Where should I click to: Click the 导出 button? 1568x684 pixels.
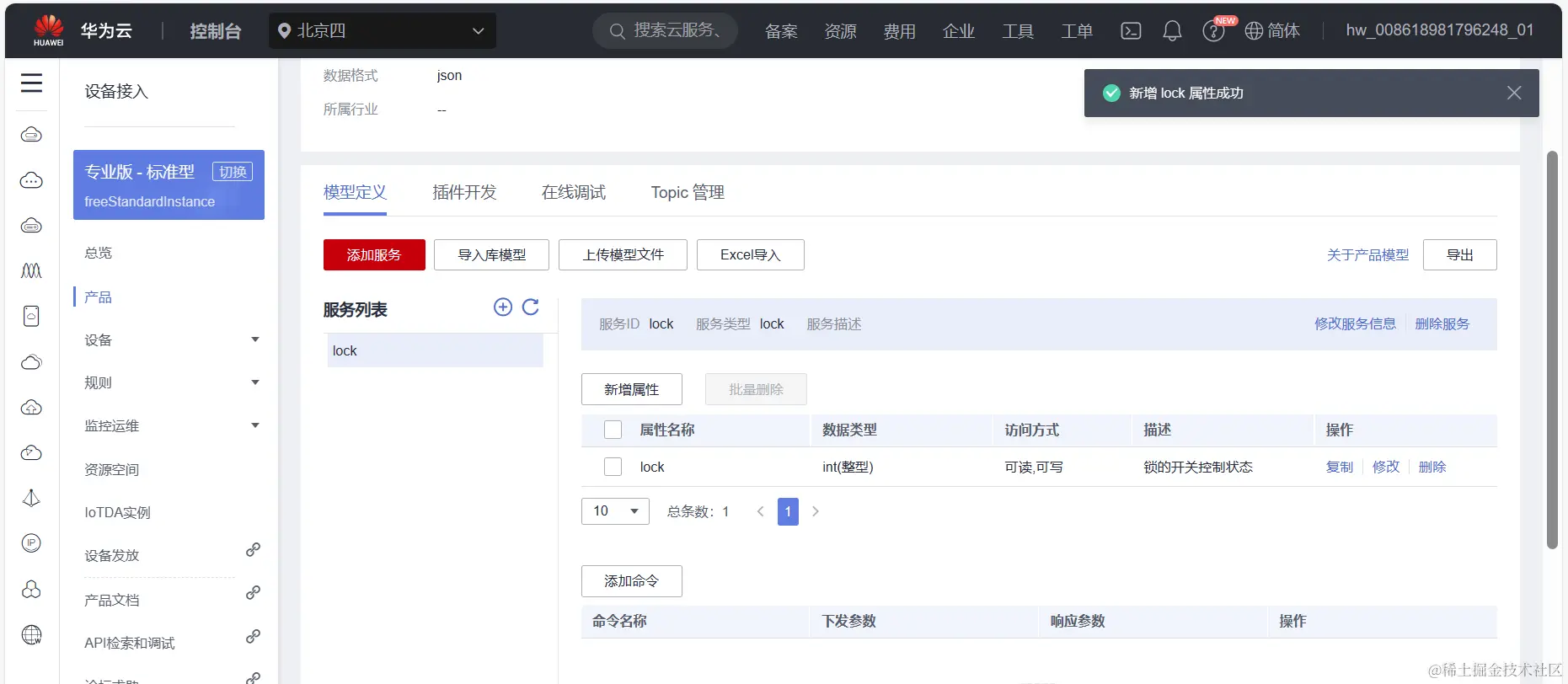click(1459, 254)
